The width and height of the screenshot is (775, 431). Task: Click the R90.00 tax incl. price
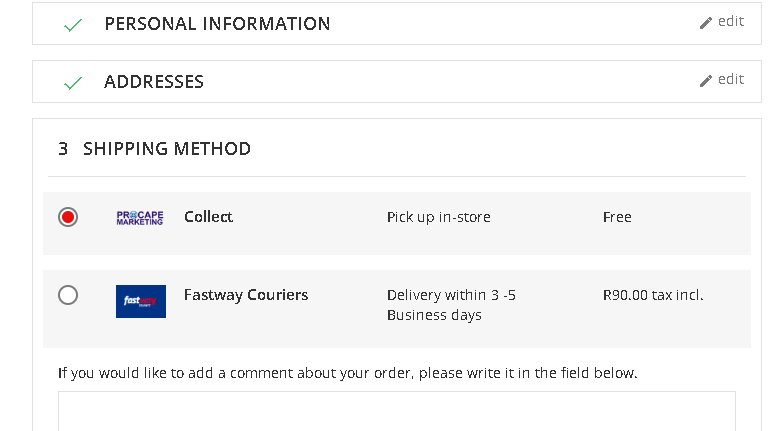(x=653, y=295)
